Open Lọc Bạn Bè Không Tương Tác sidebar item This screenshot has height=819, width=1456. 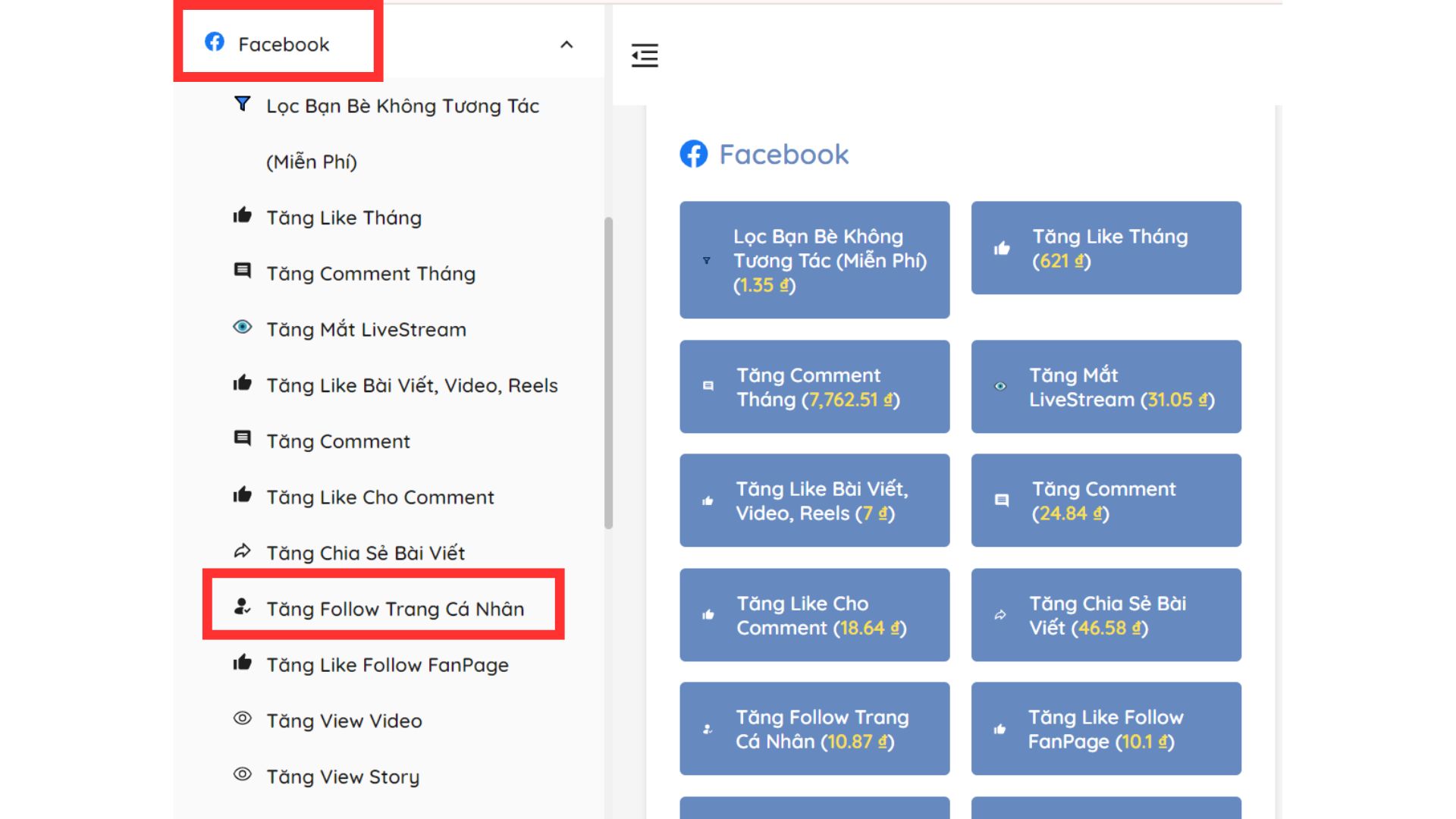coord(403,133)
